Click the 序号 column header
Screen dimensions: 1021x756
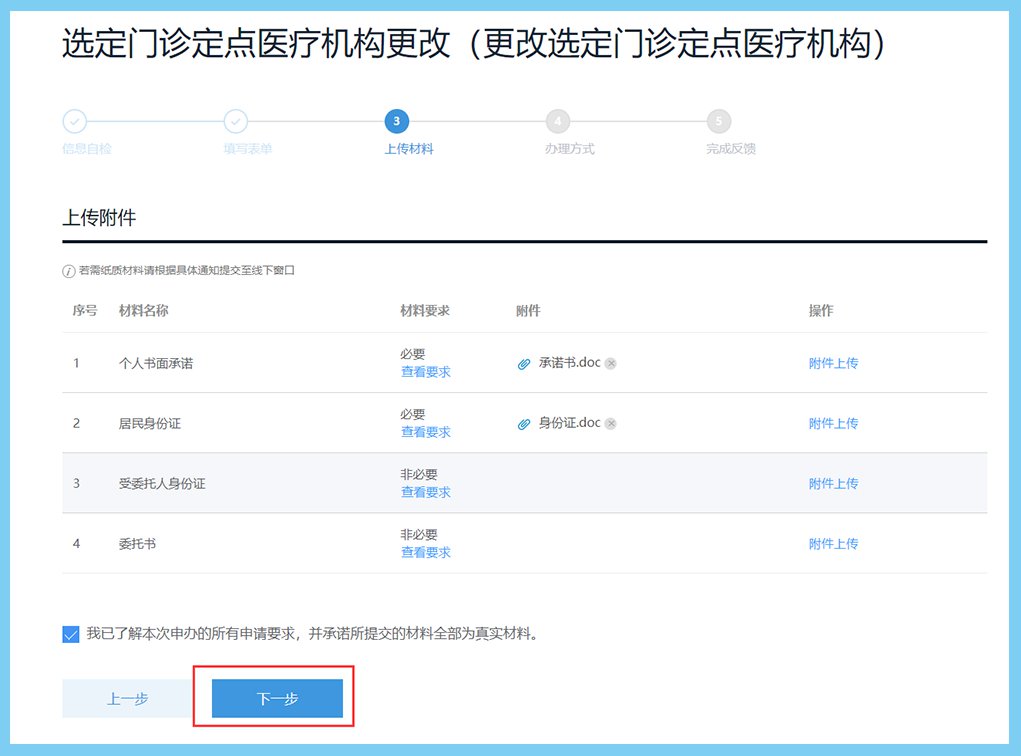click(x=85, y=311)
